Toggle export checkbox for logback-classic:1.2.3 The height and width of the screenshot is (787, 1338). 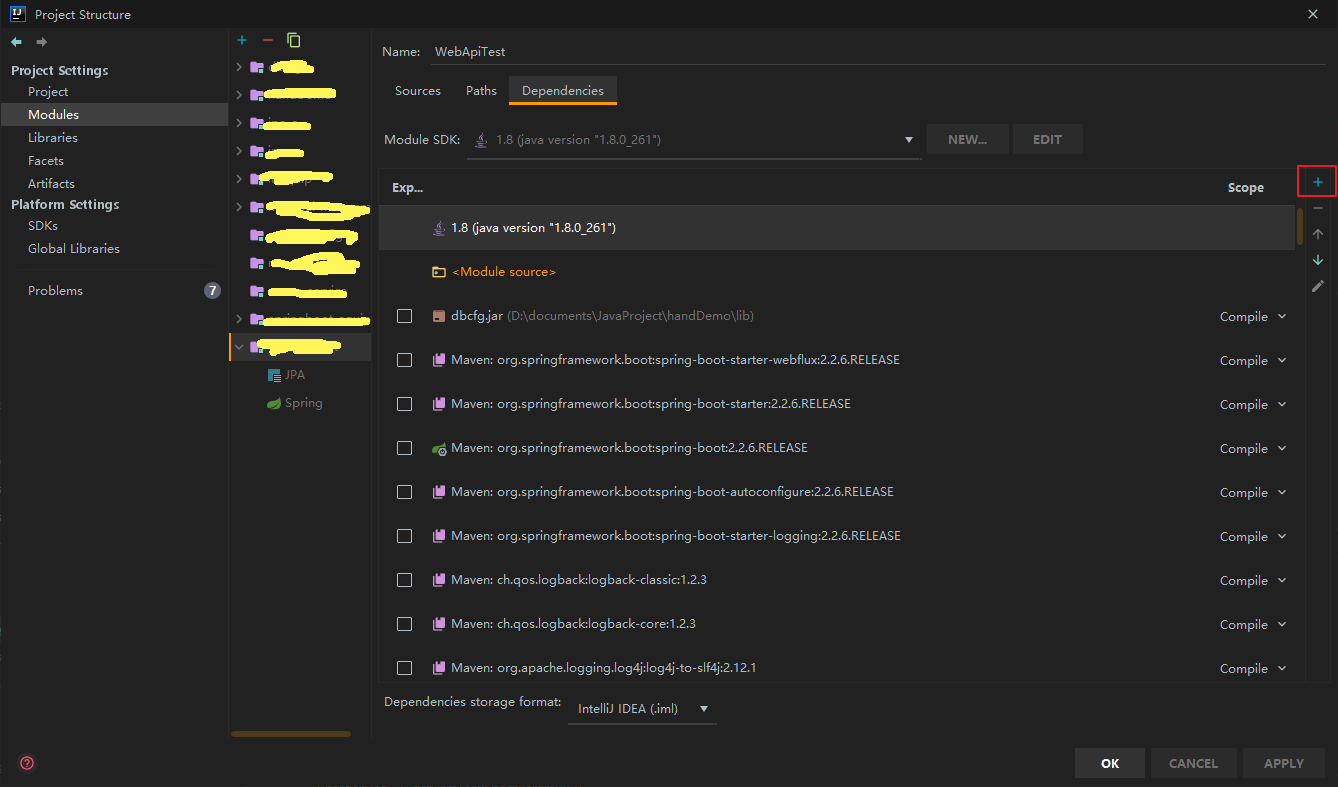pos(404,580)
